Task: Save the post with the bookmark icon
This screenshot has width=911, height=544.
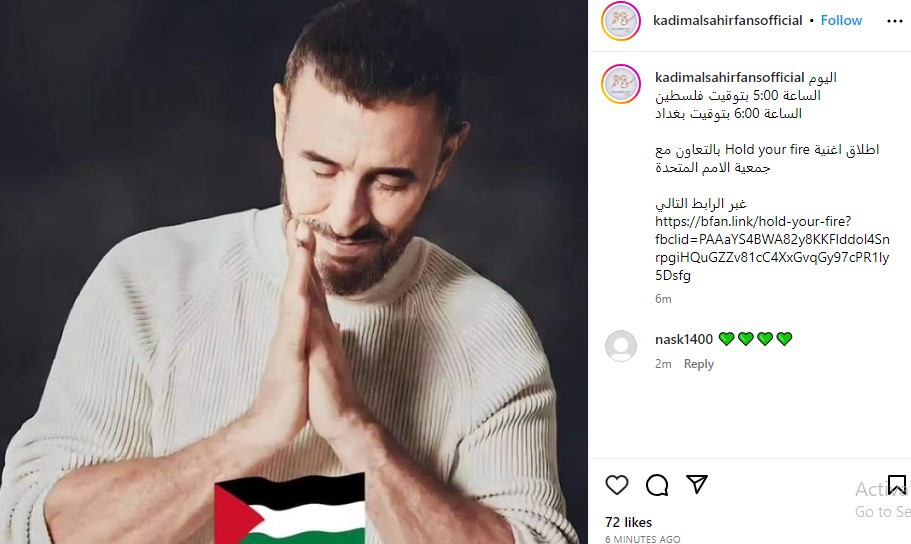Action: 896,485
